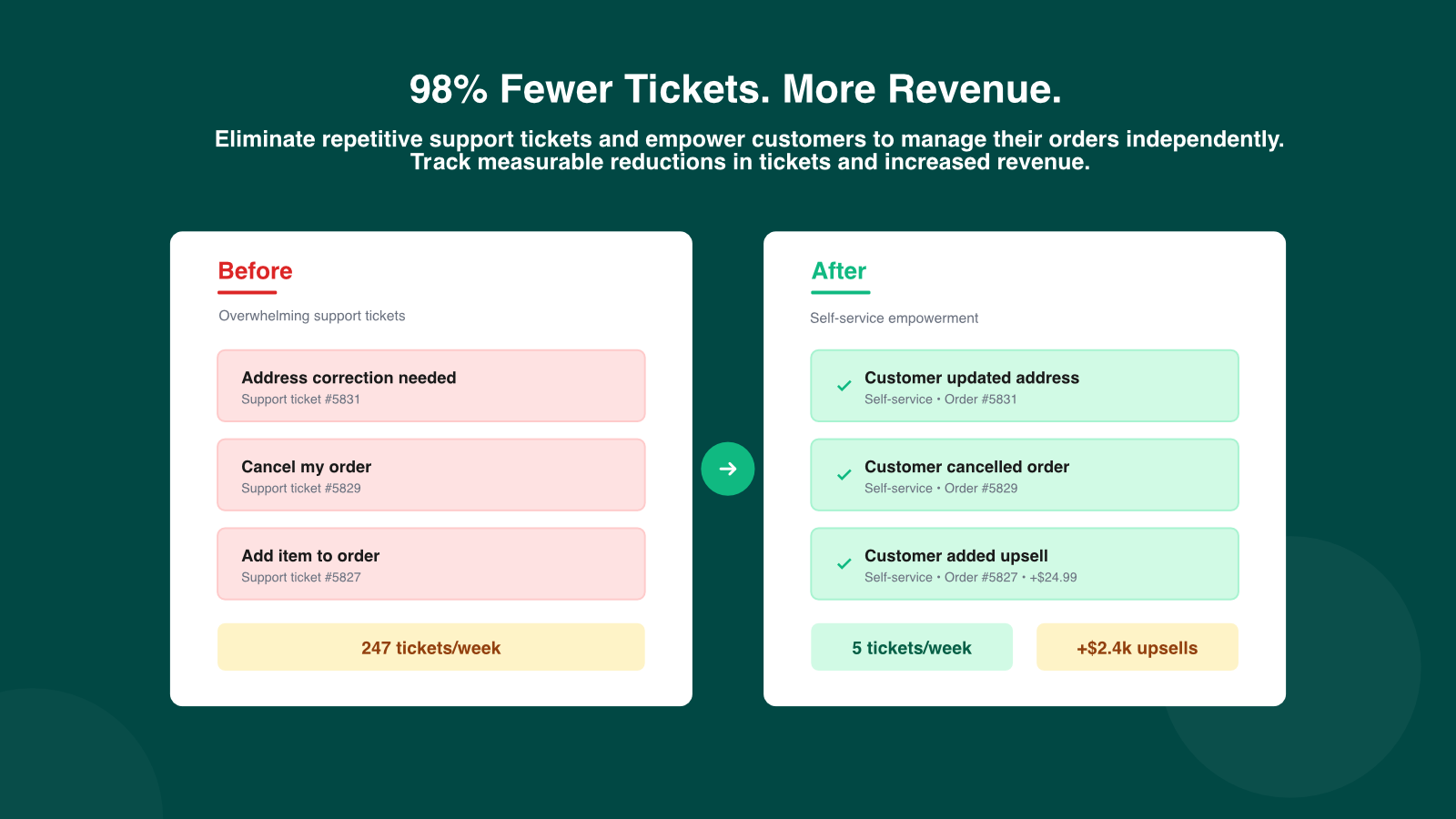
Task: Click Order #5827 upsell details text
Action: pyautogui.click(x=970, y=578)
